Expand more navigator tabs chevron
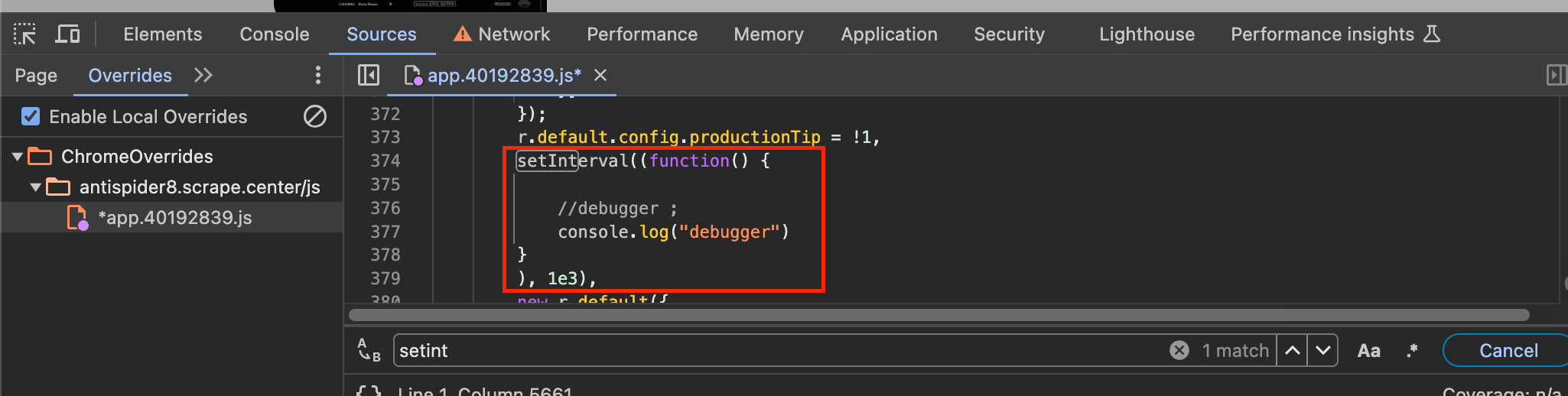This screenshot has height=396, width=1568. (x=203, y=75)
